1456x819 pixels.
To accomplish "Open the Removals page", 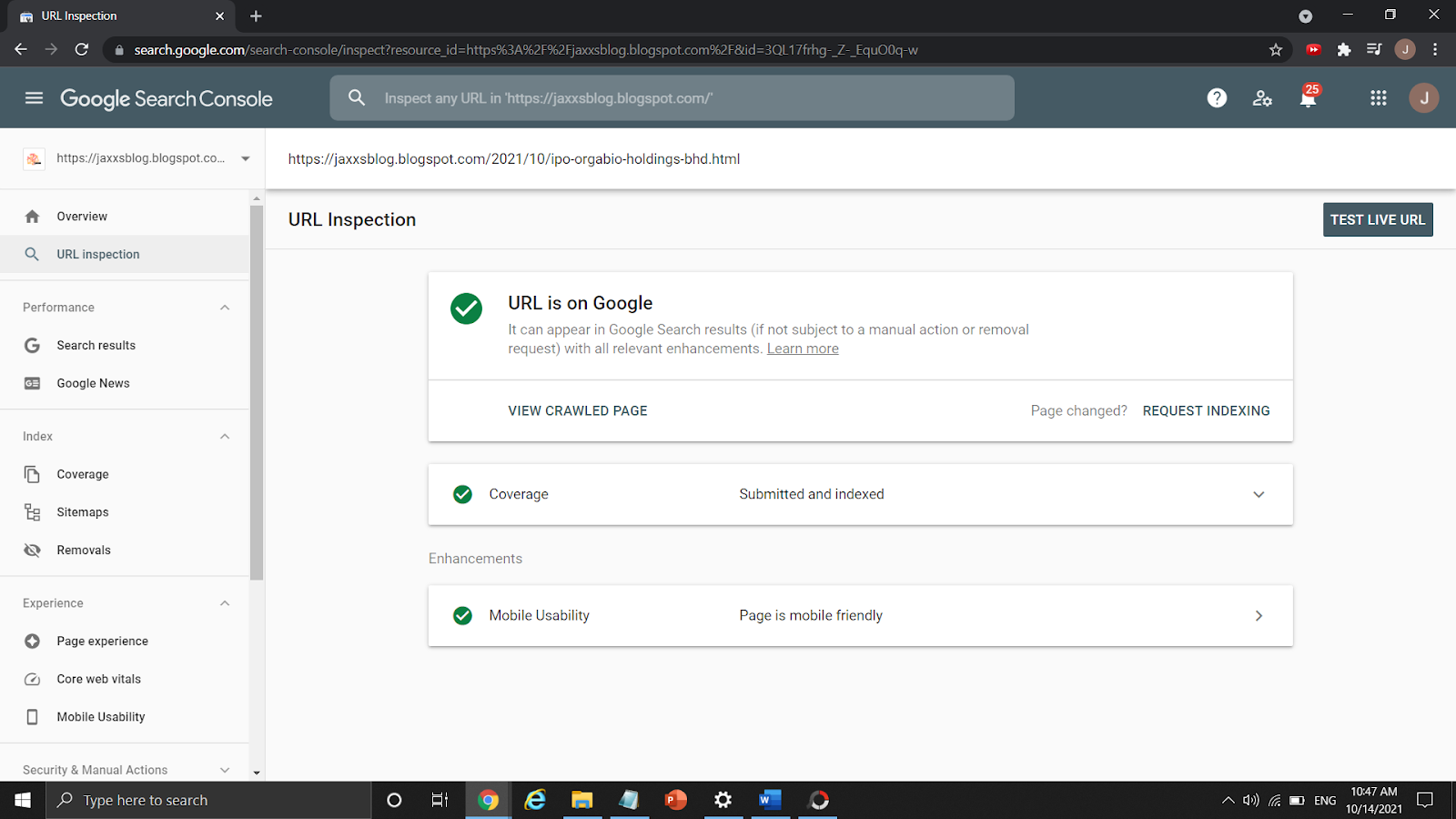I will (125, 551).
